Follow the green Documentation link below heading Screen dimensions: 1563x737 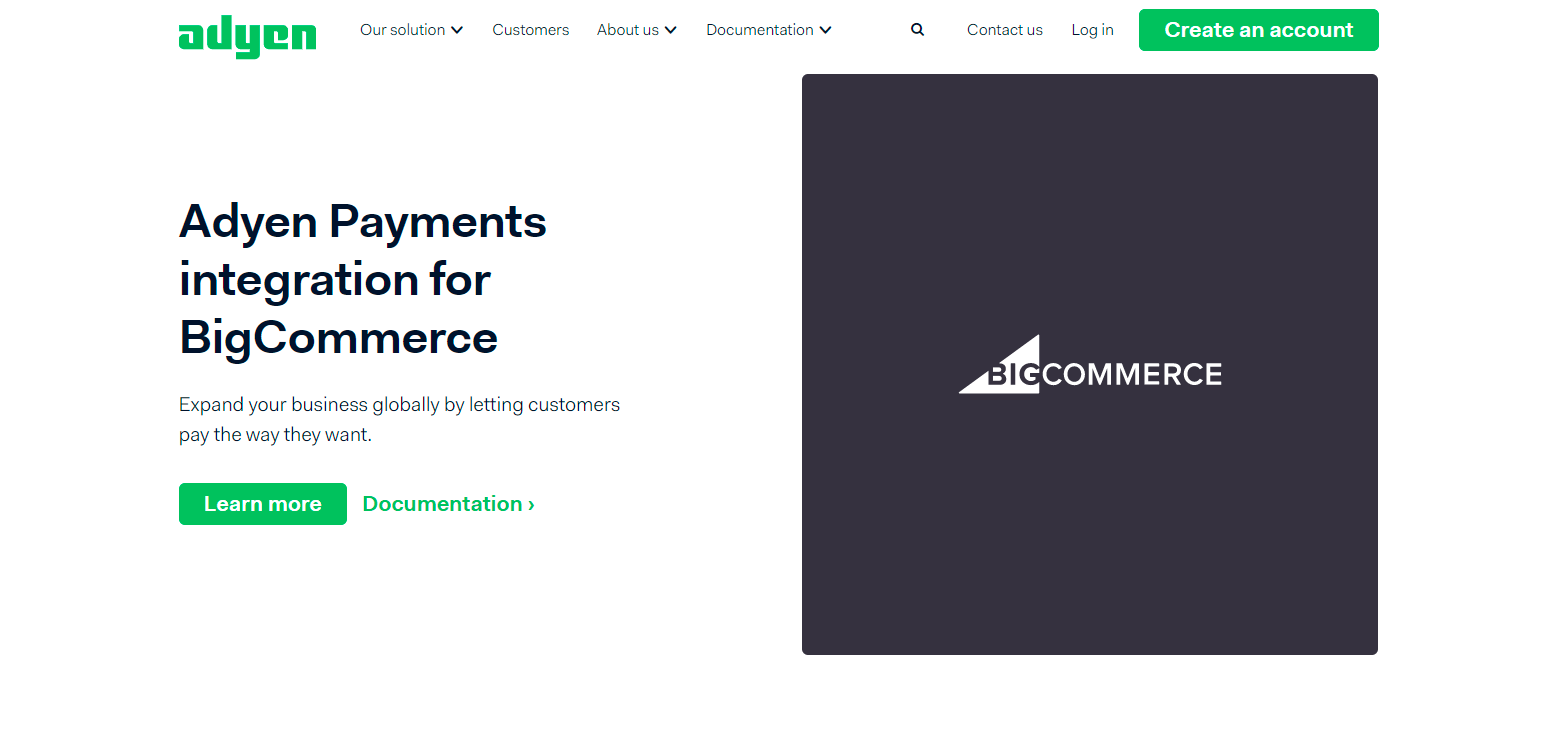(442, 504)
